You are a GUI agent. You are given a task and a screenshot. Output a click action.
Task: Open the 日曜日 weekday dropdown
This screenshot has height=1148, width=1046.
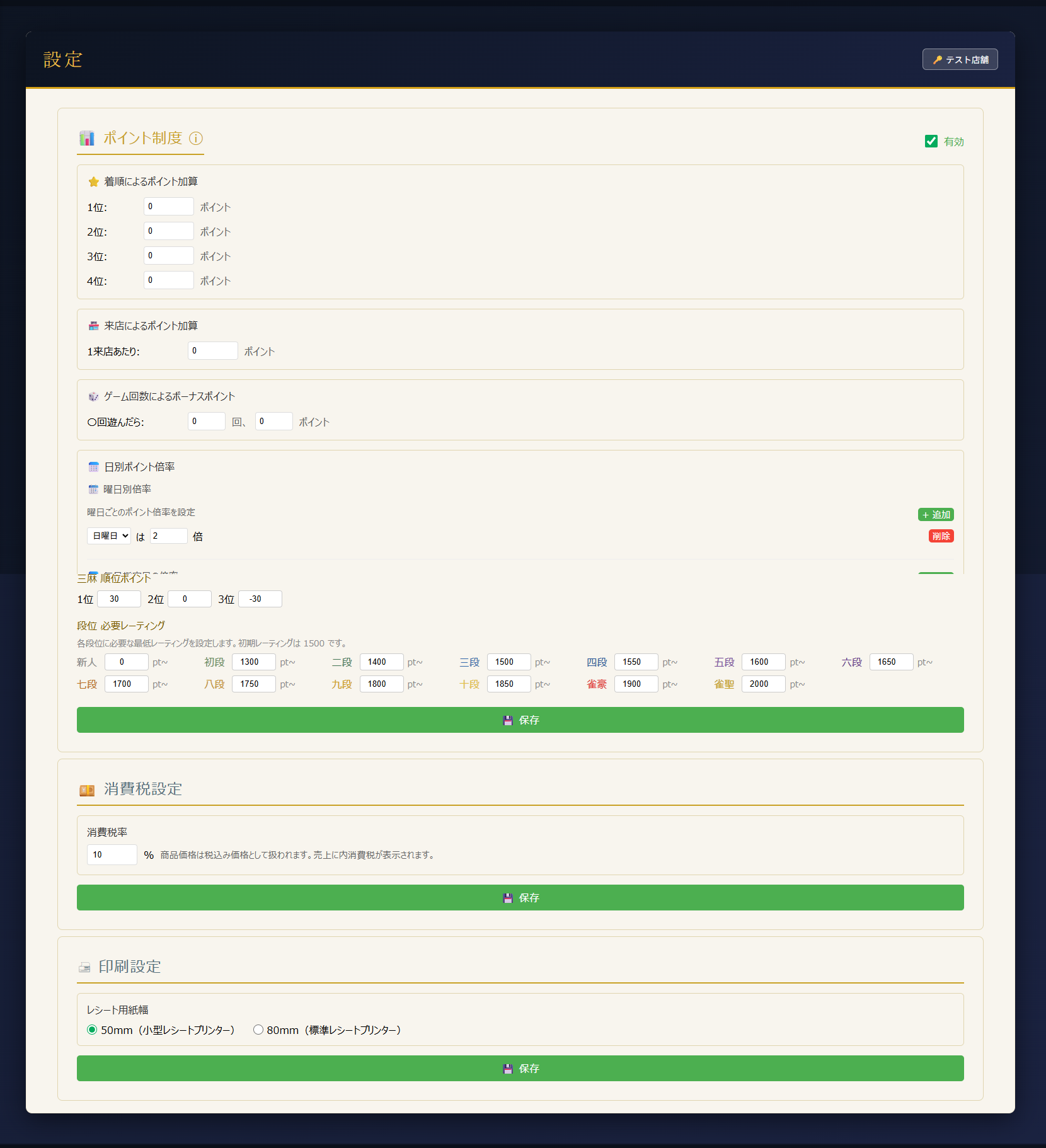point(109,536)
